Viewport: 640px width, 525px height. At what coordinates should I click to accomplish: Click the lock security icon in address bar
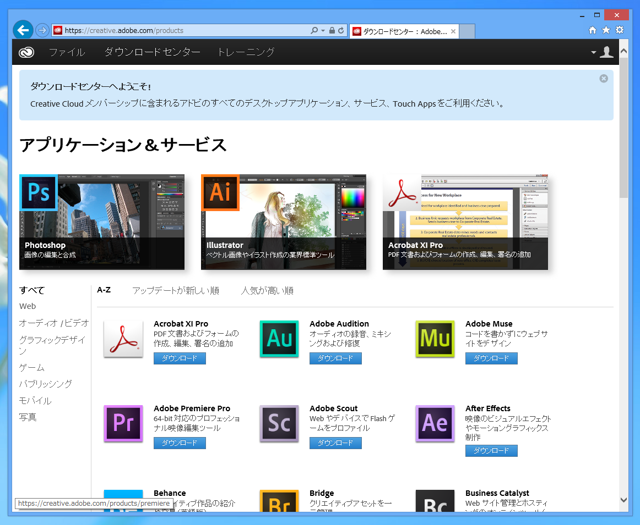point(332,31)
